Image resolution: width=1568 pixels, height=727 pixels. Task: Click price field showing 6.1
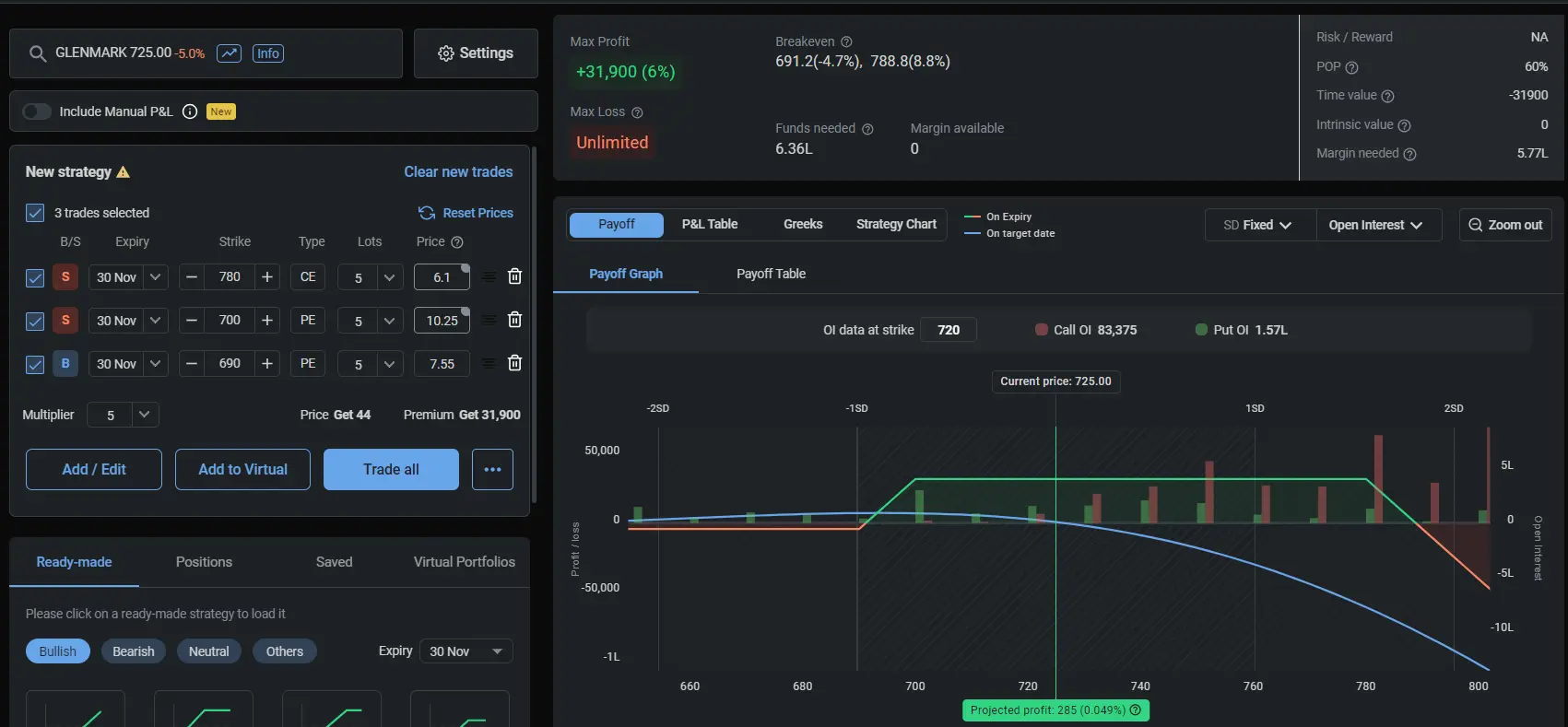click(442, 277)
